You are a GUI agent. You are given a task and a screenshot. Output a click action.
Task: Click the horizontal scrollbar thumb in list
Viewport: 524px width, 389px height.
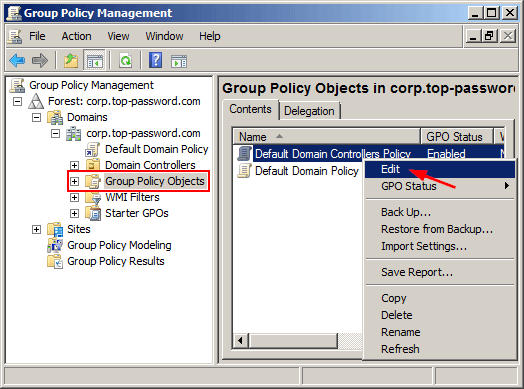[293, 341]
